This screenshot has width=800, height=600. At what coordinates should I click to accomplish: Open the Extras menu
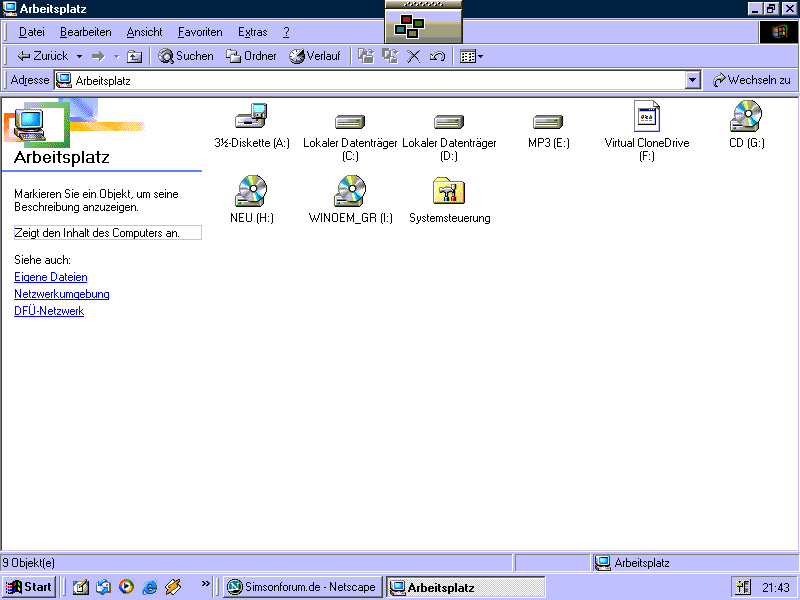click(x=252, y=32)
